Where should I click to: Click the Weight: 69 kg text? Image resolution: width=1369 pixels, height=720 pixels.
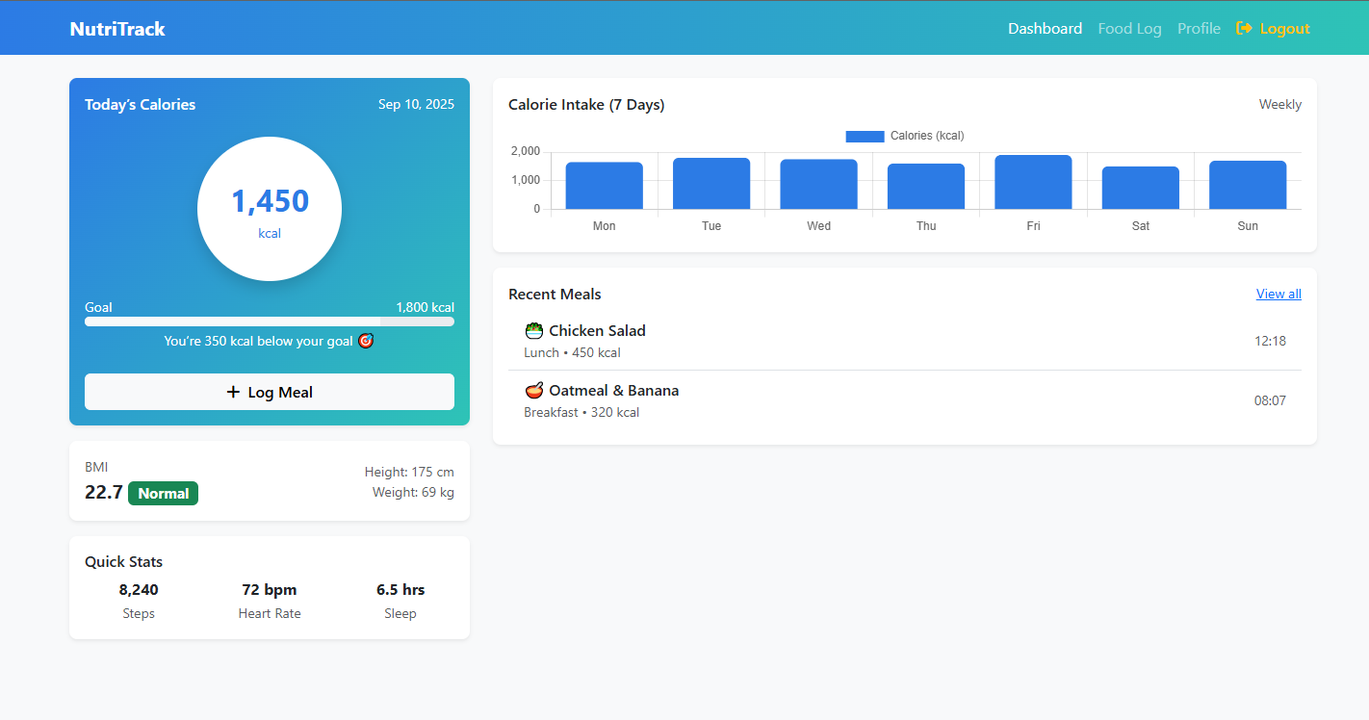[x=413, y=492]
